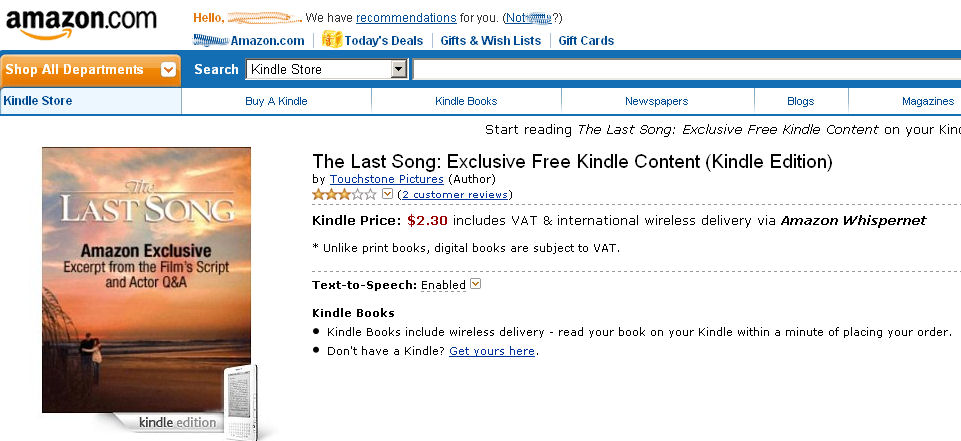Follow the recommendations link
Image resolution: width=961 pixels, height=441 pixels.
(x=406, y=18)
